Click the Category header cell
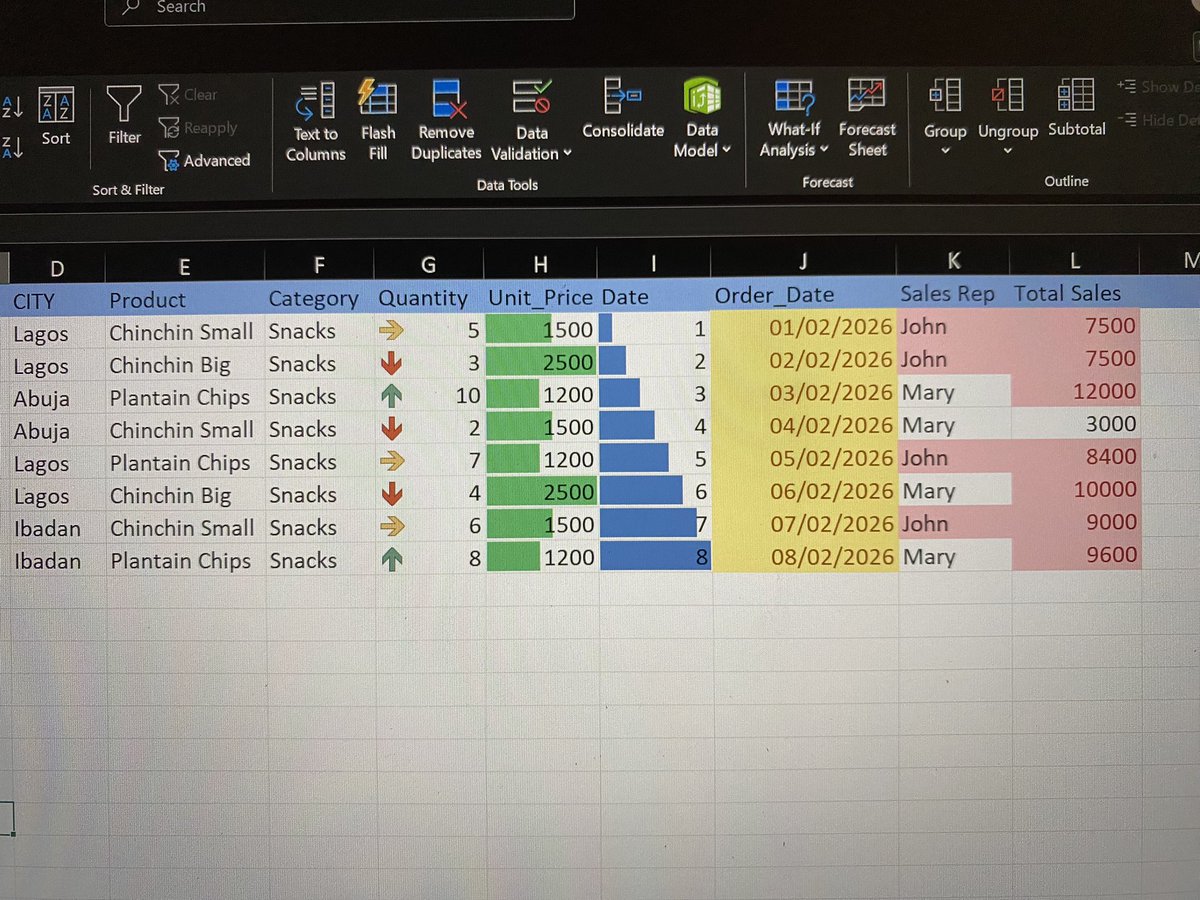Viewport: 1200px width, 900px height. 319,298
